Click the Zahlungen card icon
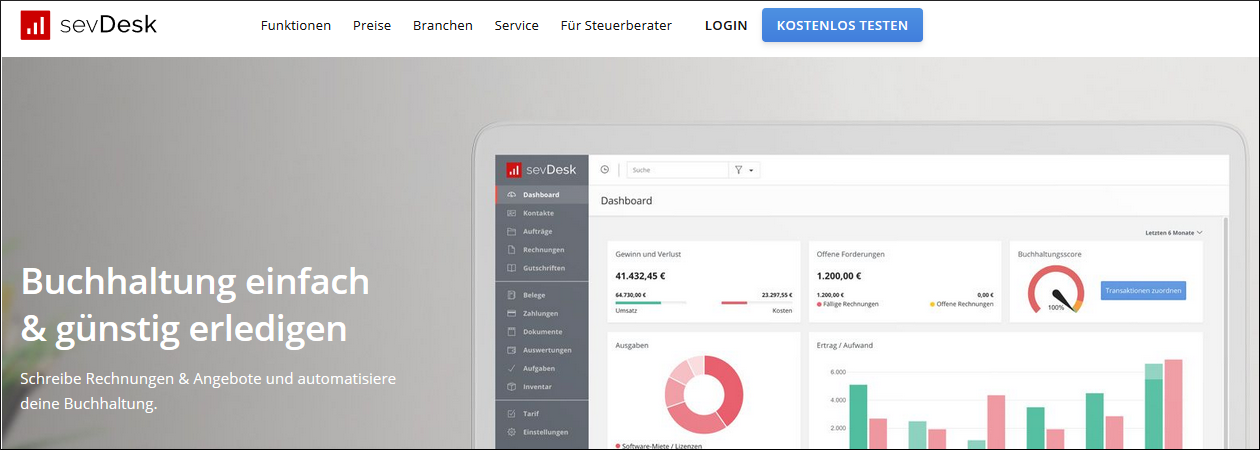 tap(511, 313)
